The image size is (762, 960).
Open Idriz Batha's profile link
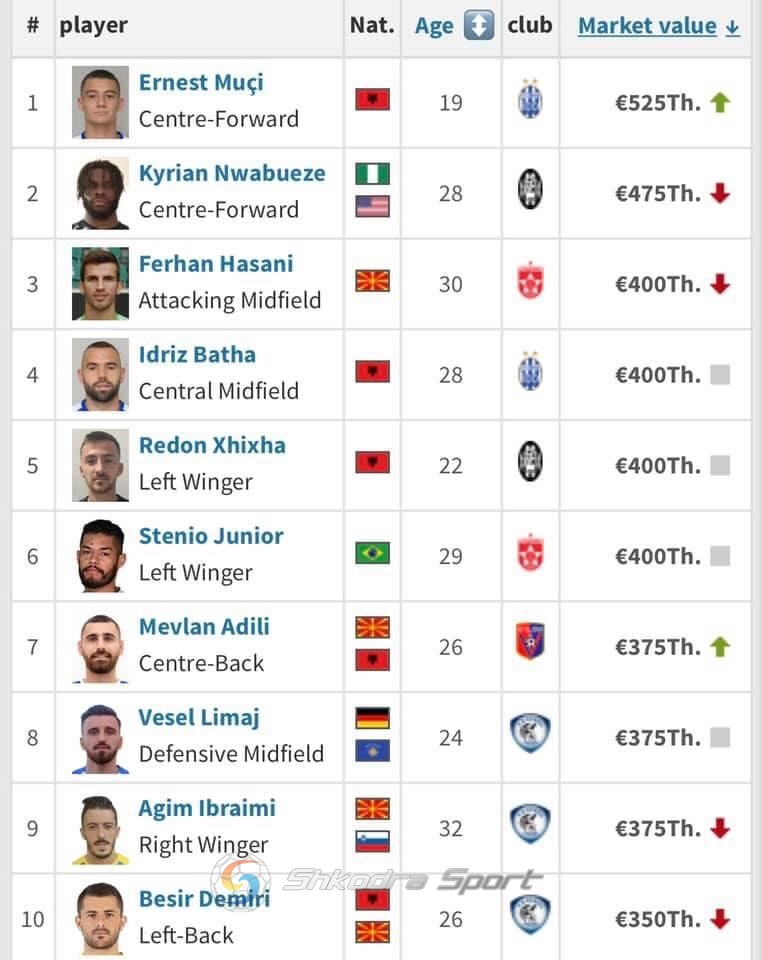[197, 354]
